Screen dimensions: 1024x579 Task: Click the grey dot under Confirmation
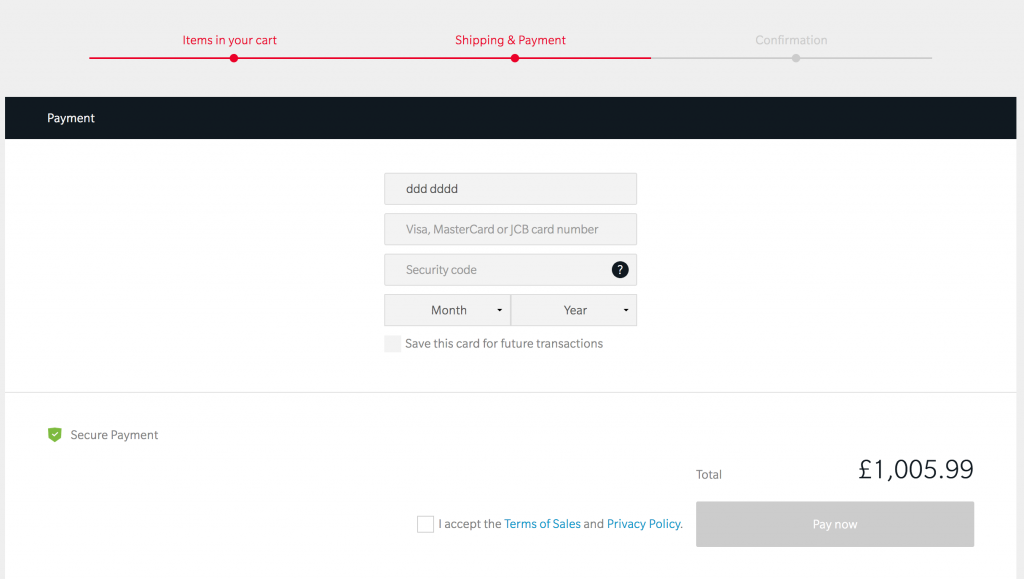(795, 58)
